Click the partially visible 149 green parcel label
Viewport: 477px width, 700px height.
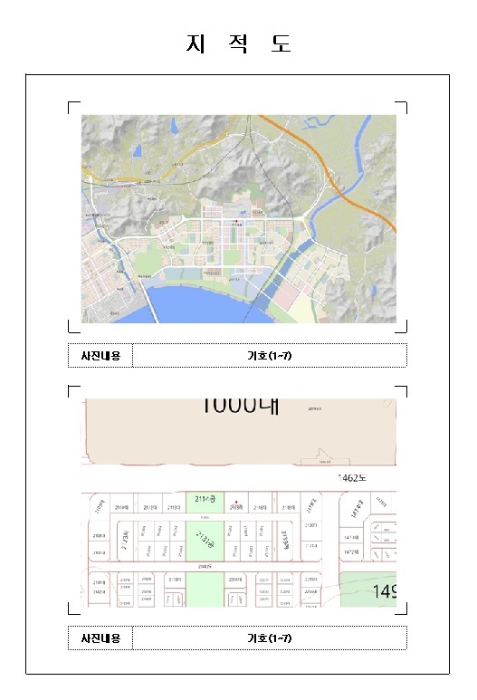coord(384,592)
